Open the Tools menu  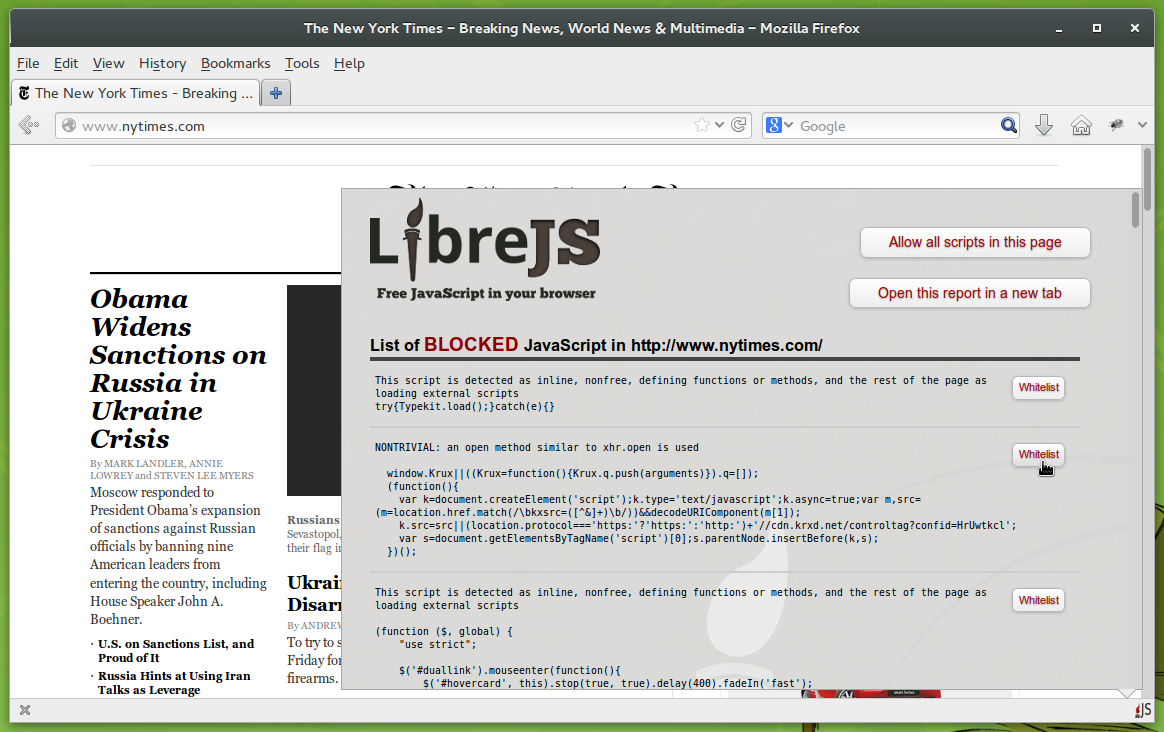[301, 63]
